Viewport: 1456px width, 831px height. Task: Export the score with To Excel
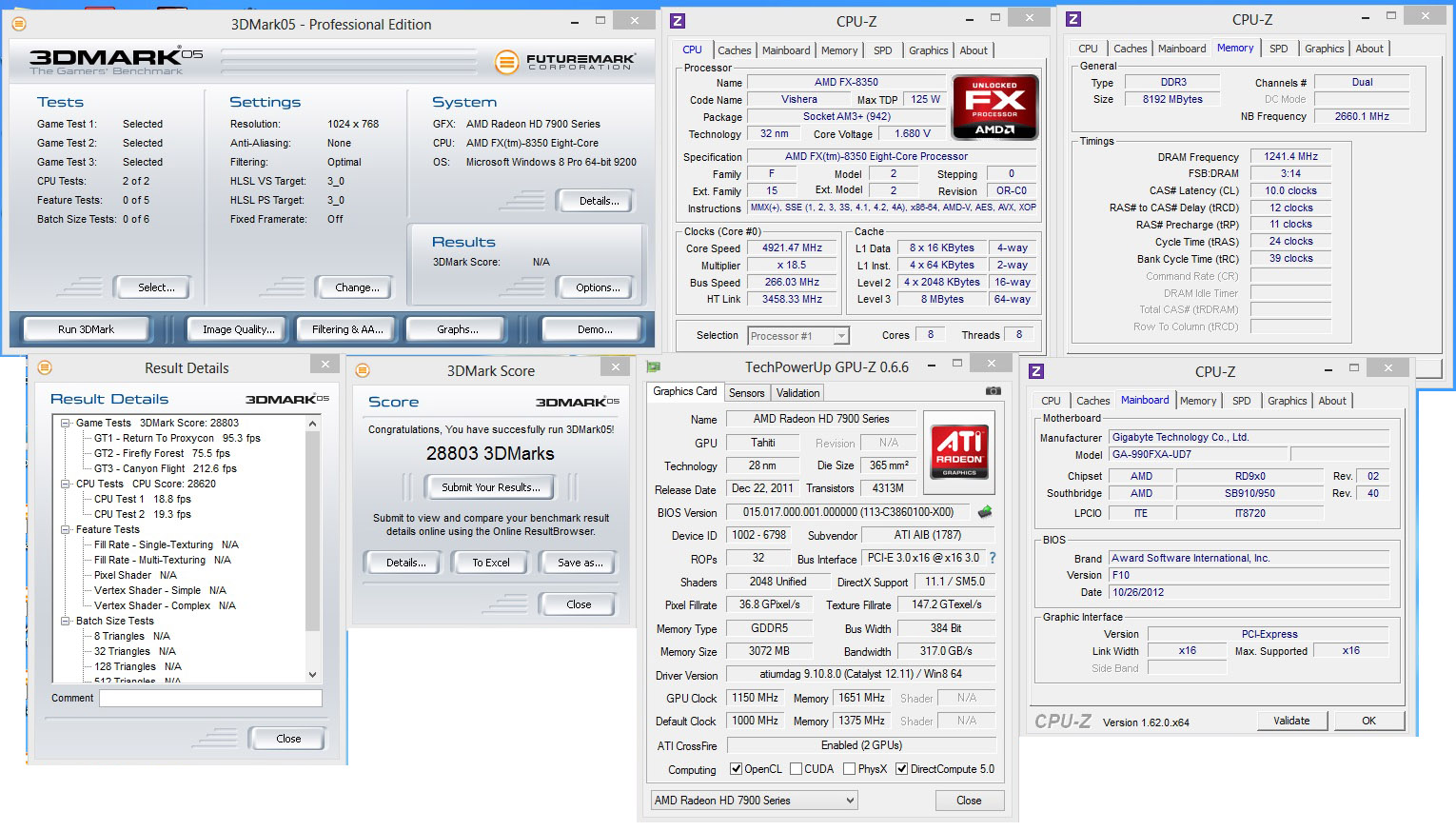pos(491,563)
